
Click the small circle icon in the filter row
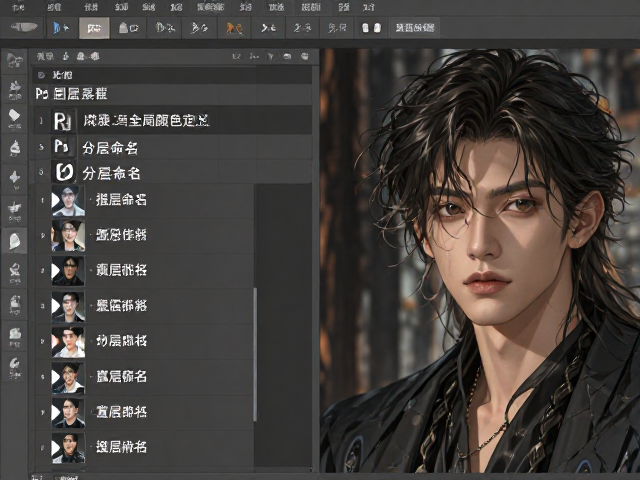[41, 75]
